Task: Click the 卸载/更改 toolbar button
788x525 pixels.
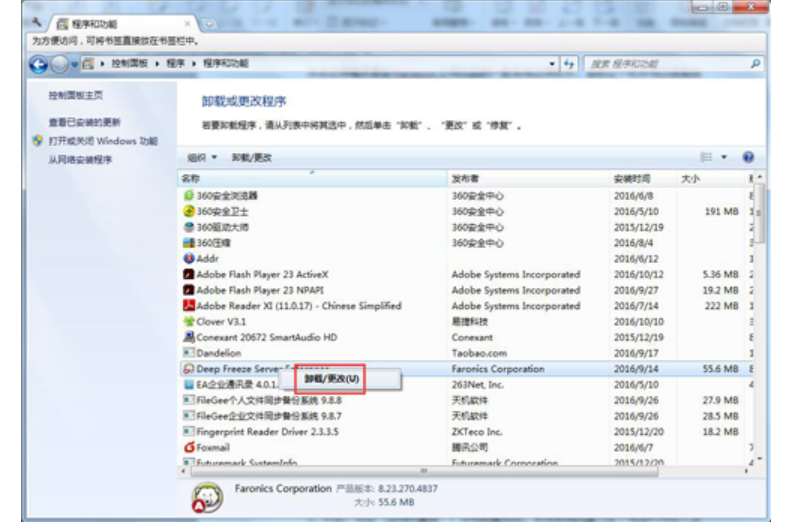Action: coord(252,157)
